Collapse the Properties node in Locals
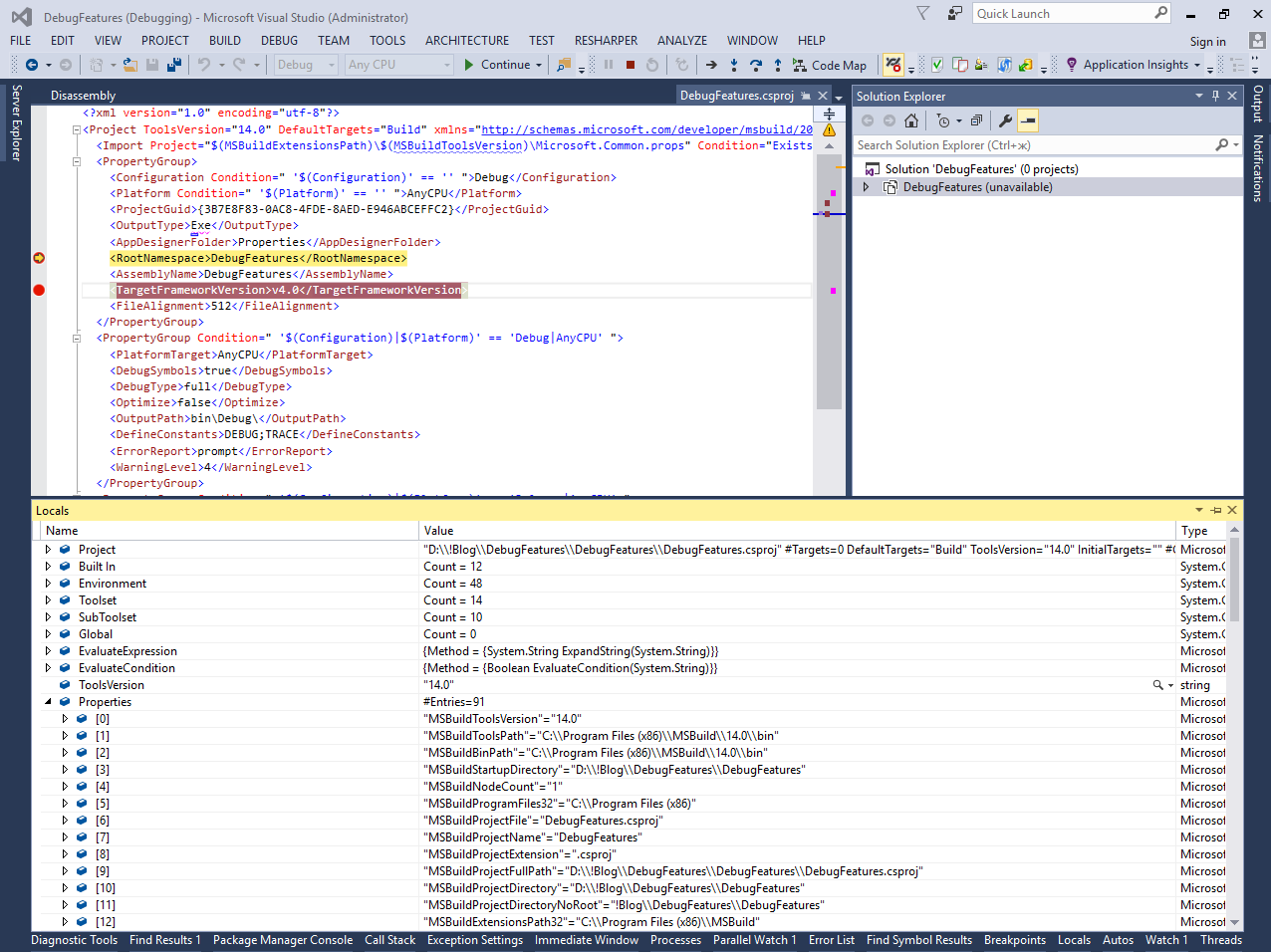Viewport: 1271px width, 952px height. click(48, 702)
